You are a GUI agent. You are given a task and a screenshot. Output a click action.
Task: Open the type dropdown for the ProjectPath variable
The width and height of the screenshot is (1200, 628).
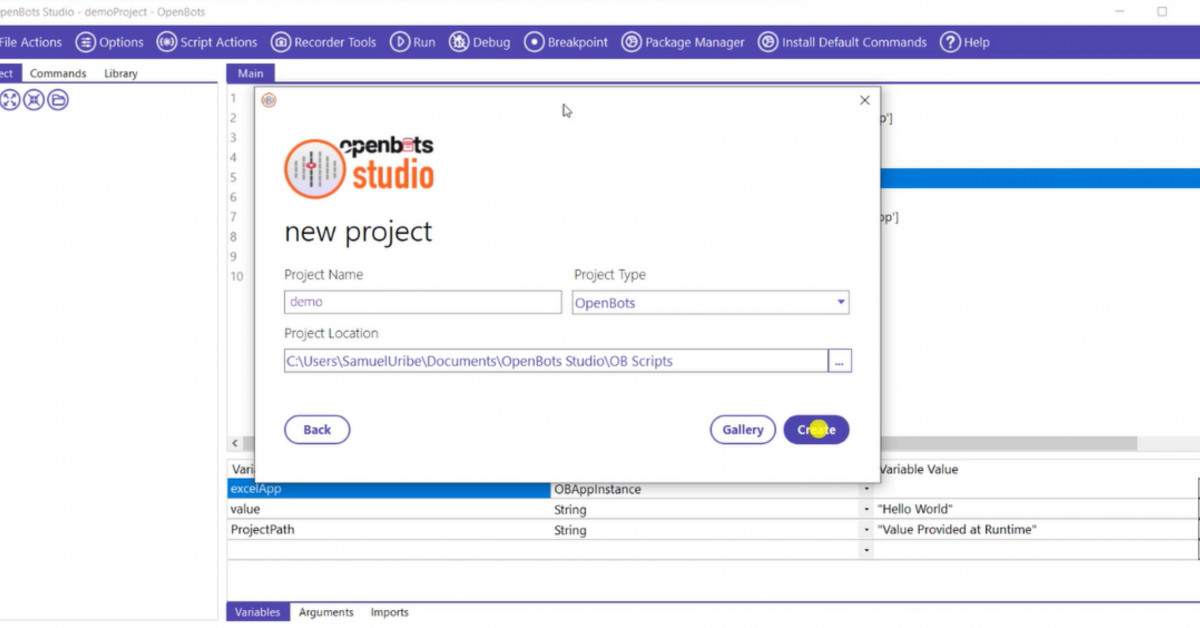pyautogui.click(x=866, y=530)
